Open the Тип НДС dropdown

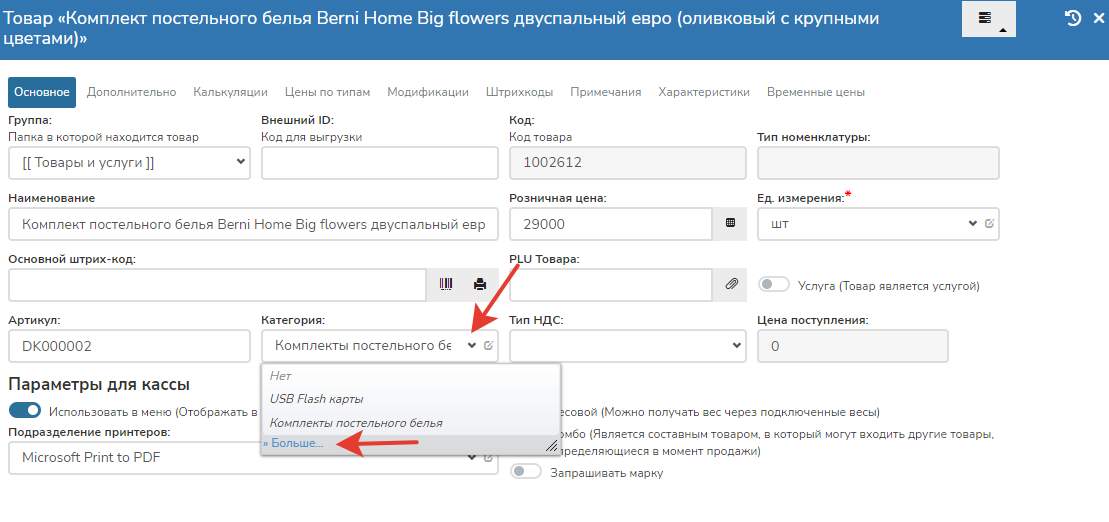(627, 346)
